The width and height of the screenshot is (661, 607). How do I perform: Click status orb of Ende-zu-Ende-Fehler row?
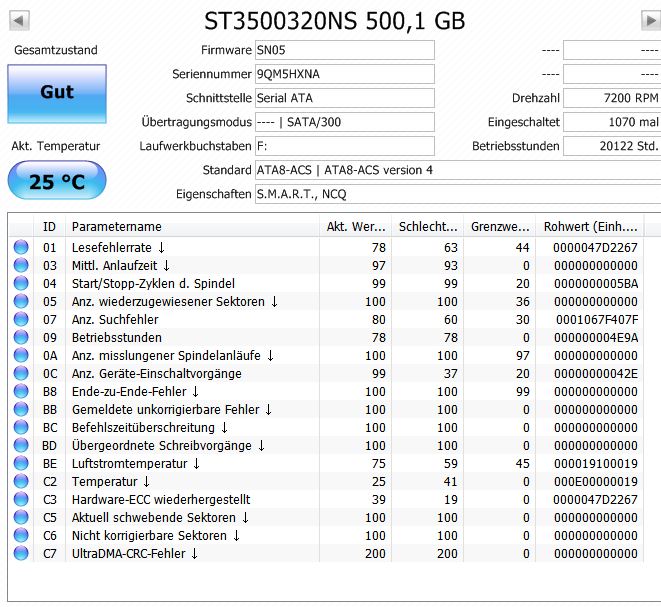[x=21, y=391]
